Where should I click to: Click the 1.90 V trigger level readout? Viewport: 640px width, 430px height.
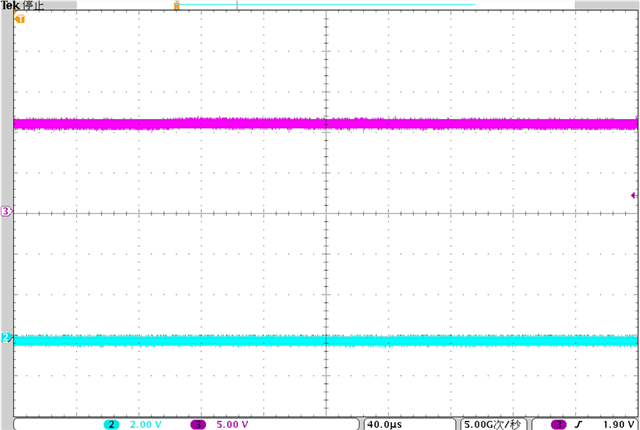tap(619, 425)
